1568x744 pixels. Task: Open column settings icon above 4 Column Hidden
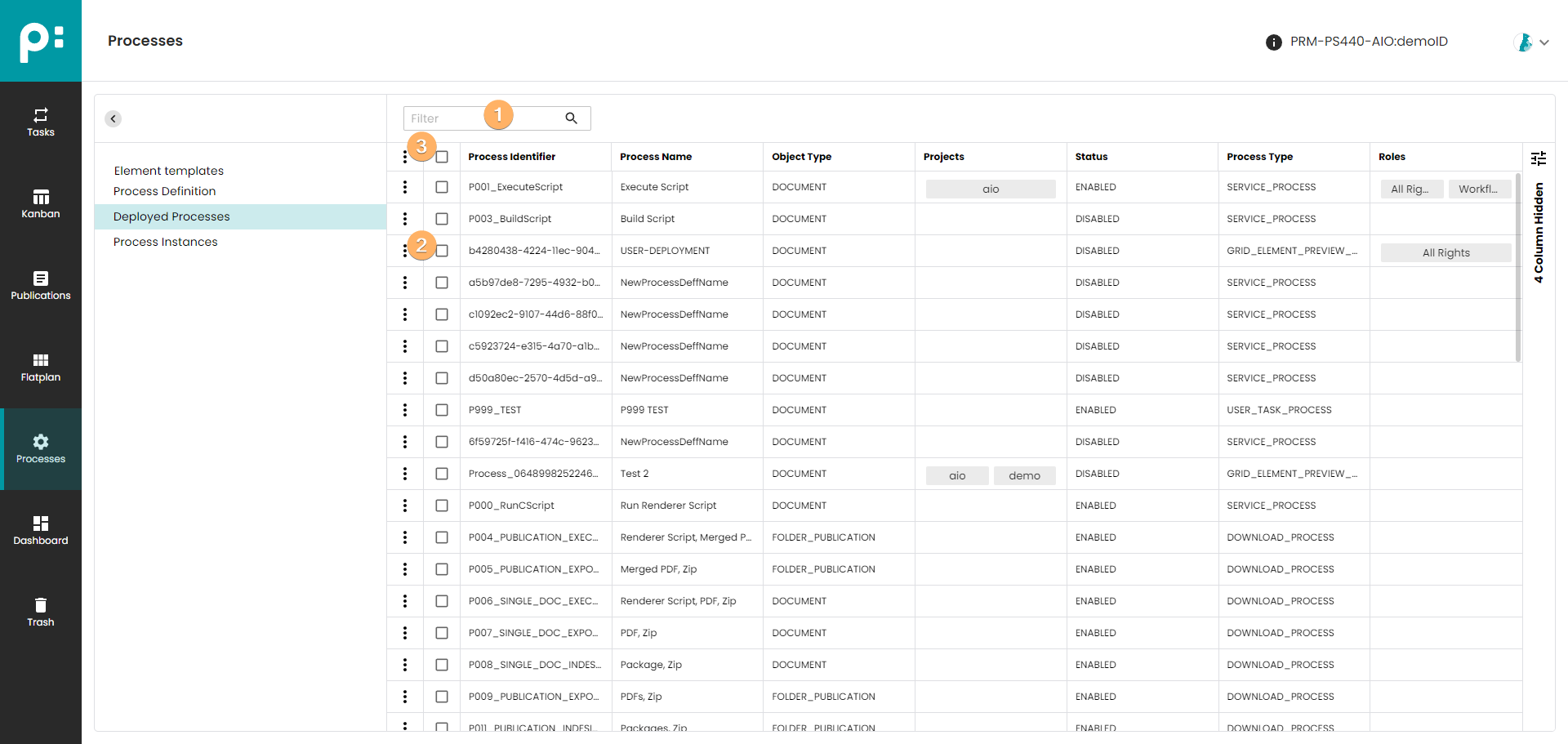click(1539, 158)
